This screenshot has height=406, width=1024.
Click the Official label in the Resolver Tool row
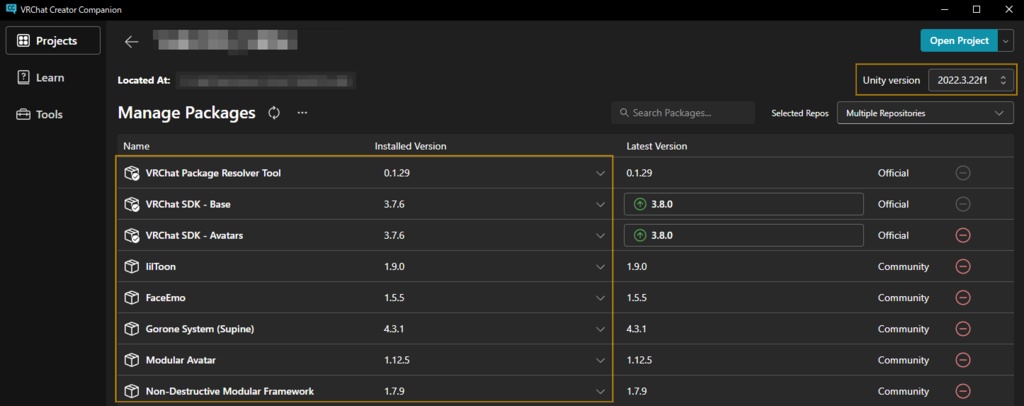coord(893,173)
